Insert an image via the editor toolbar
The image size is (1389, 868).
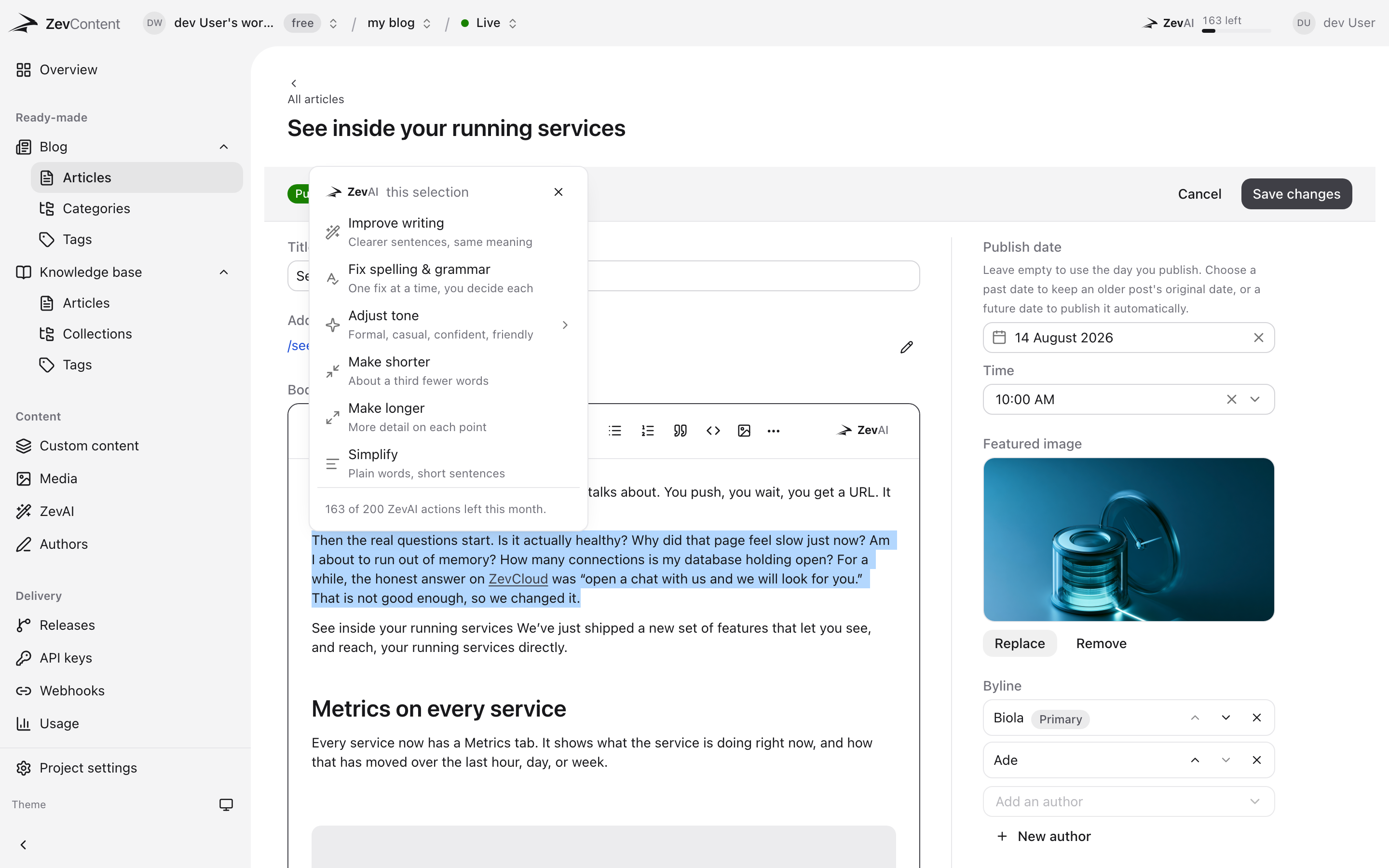(744, 431)
